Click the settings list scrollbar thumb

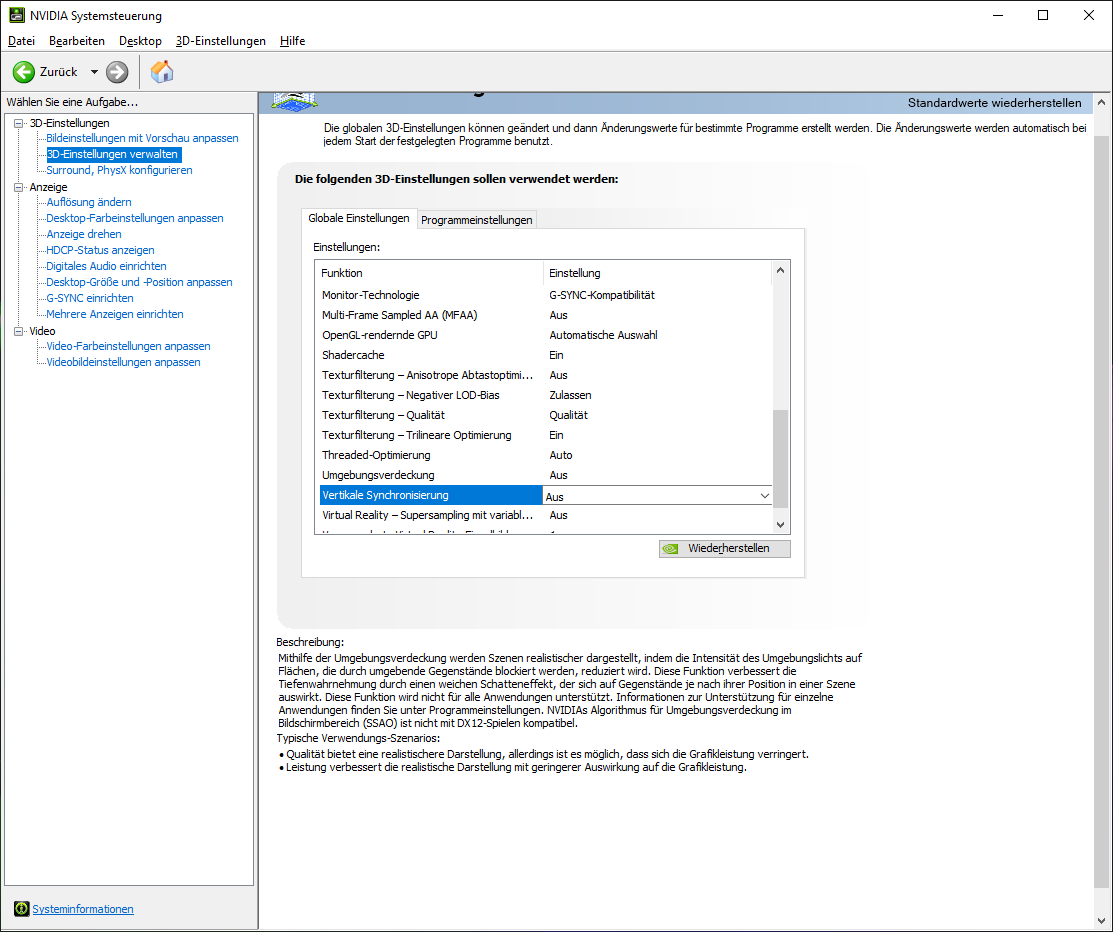click(780, 459)
